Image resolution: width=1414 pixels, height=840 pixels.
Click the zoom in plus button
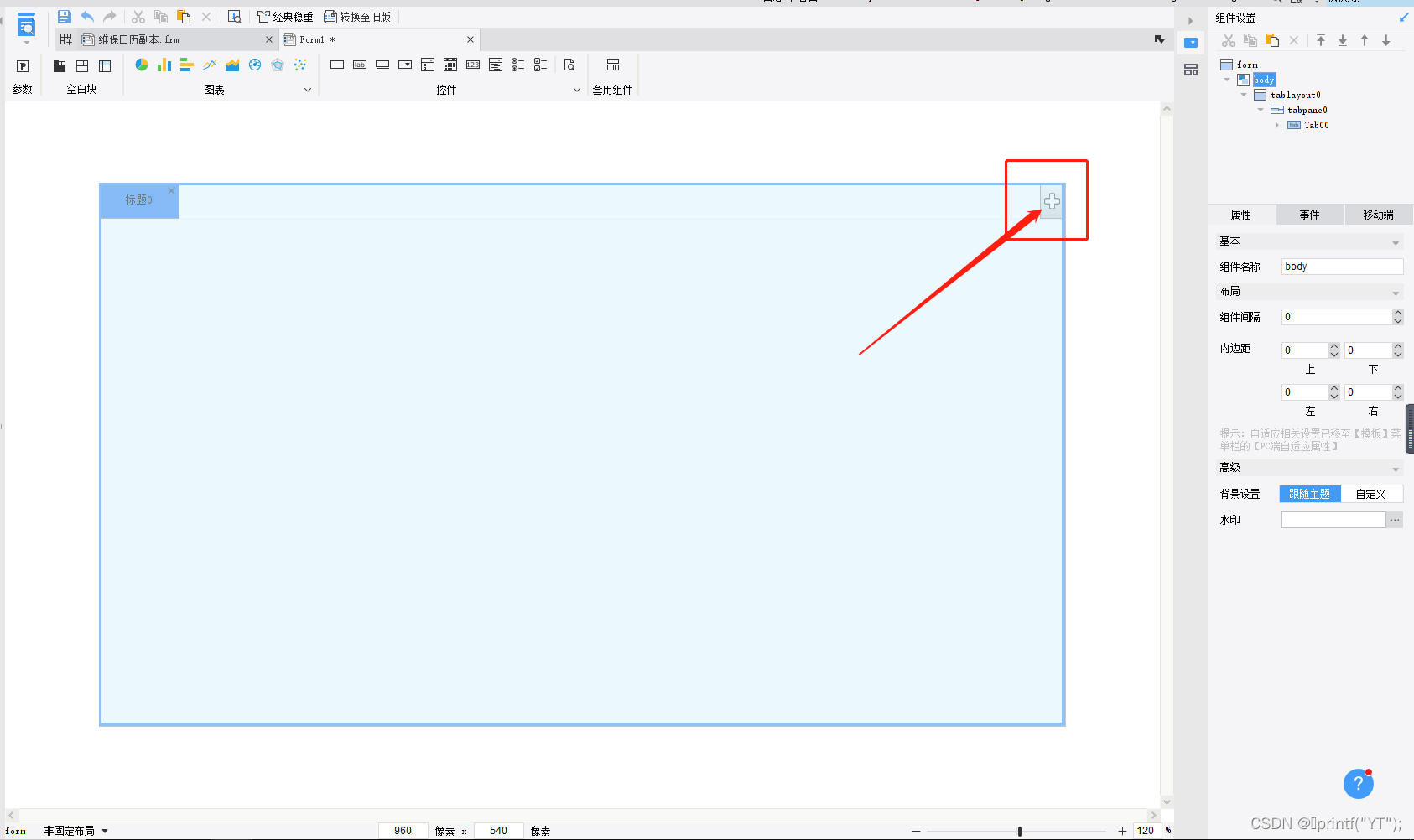(x=1122, y=831)
